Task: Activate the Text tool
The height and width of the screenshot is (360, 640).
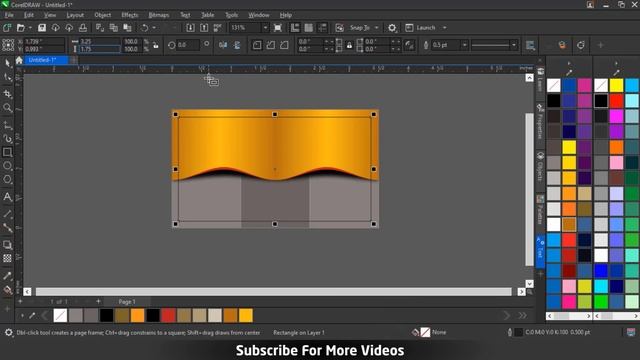Action: [x=7, y=197]
